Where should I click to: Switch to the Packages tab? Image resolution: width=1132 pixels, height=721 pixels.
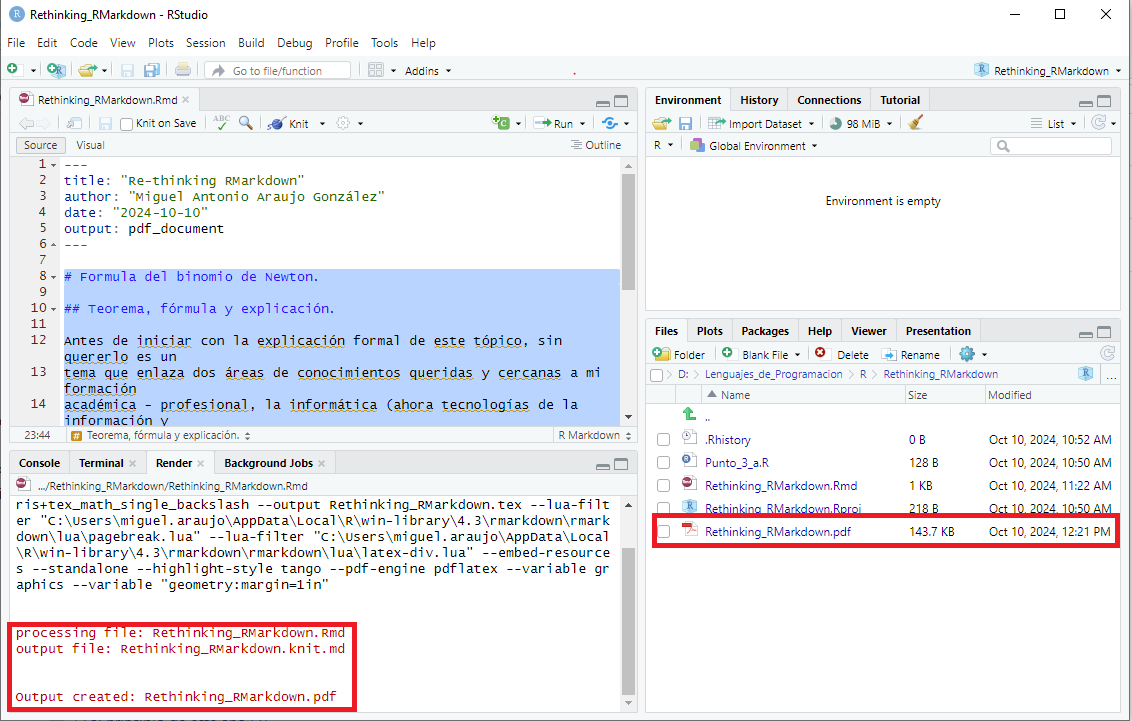point(765,331)
